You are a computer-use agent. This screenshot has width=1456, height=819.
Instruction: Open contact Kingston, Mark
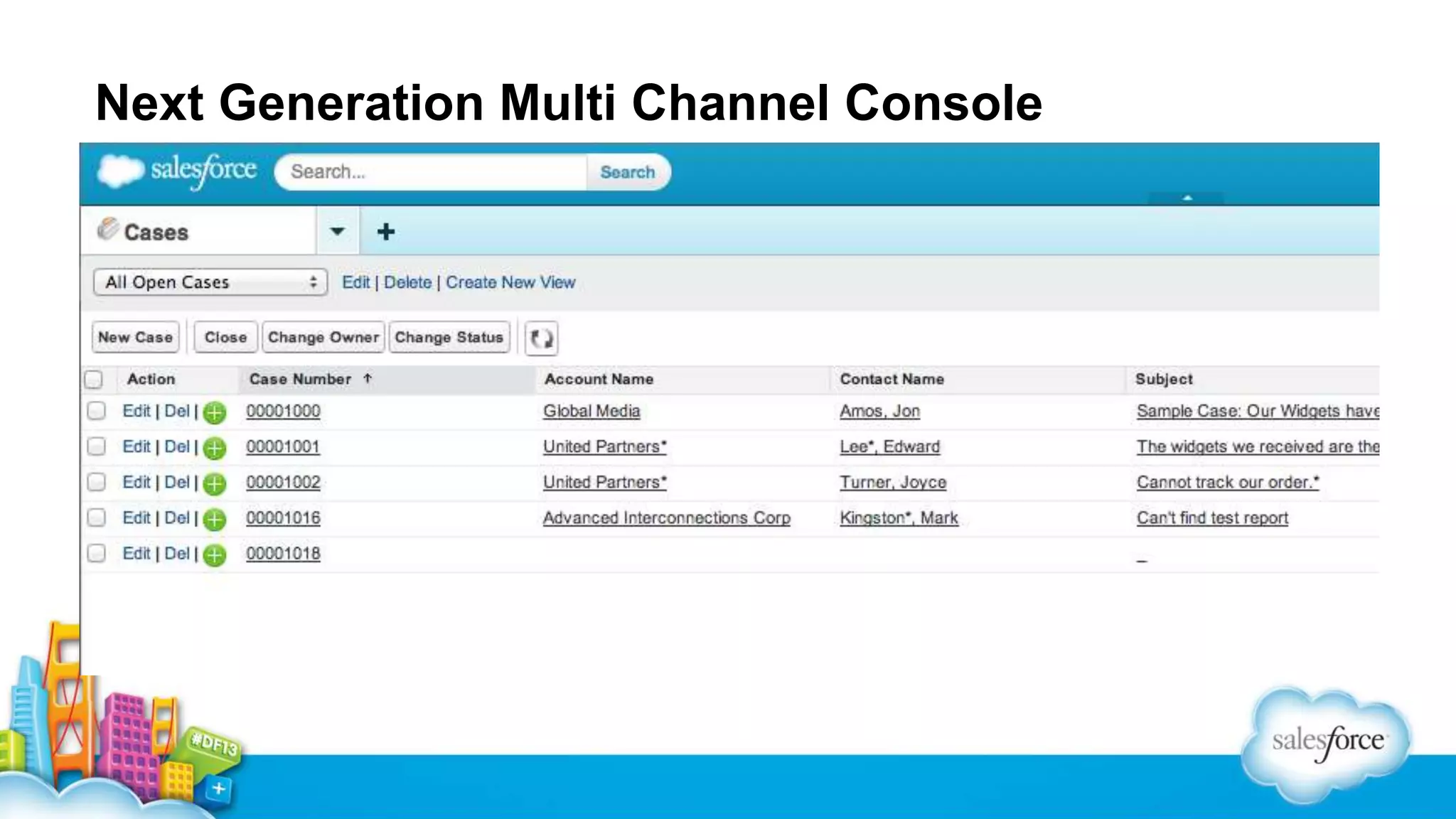coord(899,518)
